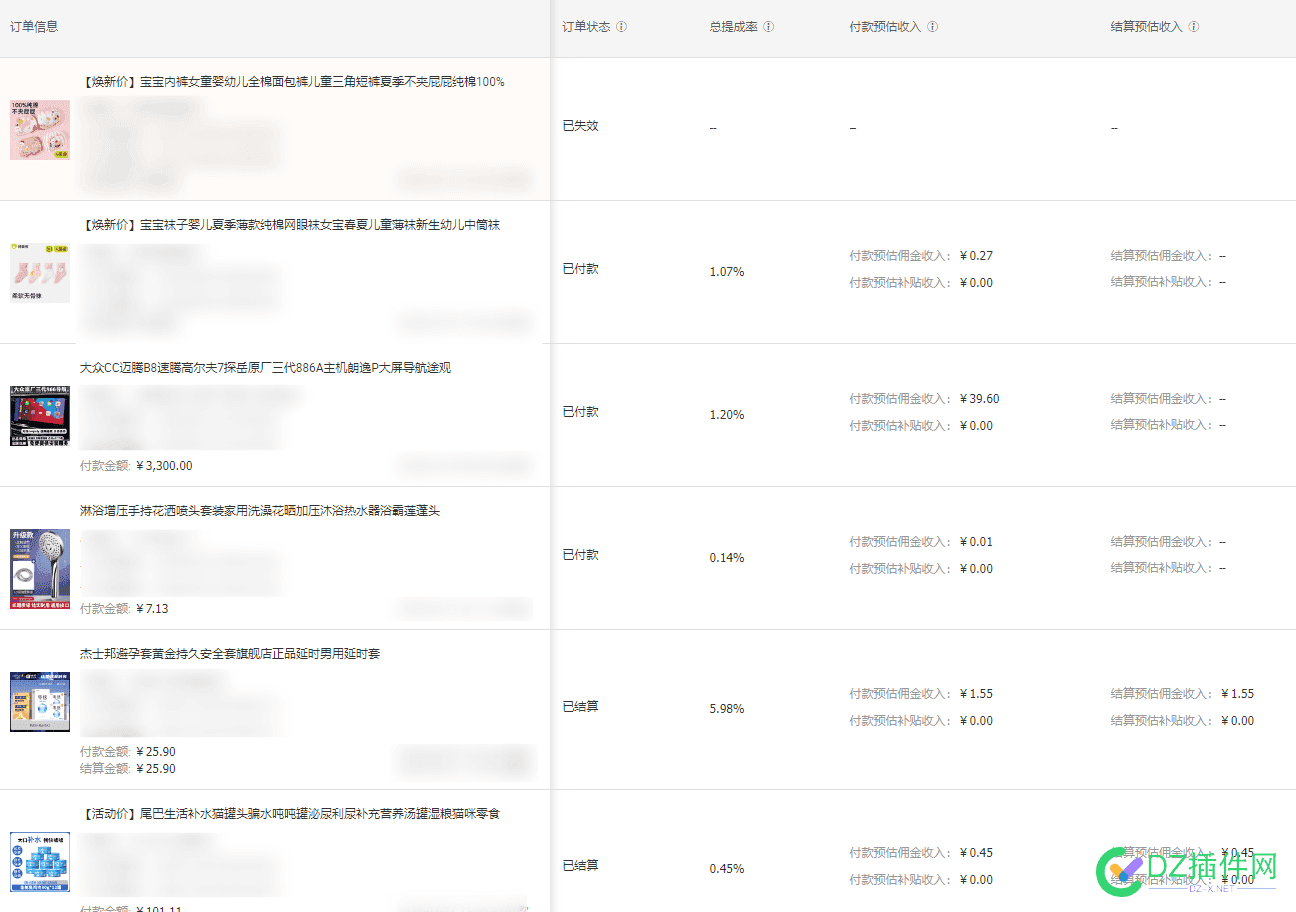Image resolution: width=1296 pixels, height=912 pixels.
Task: Click the 总提成率 column header text
Action: click(733, 27)
